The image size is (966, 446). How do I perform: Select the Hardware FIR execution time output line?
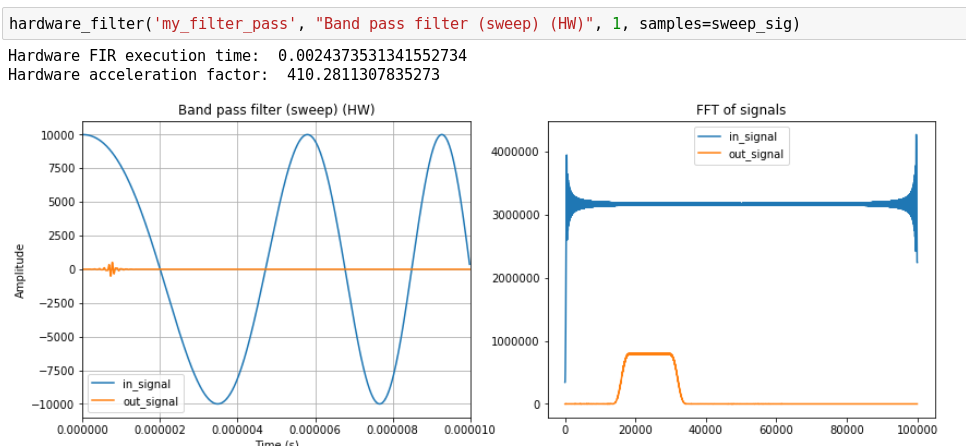coord(237,56)
